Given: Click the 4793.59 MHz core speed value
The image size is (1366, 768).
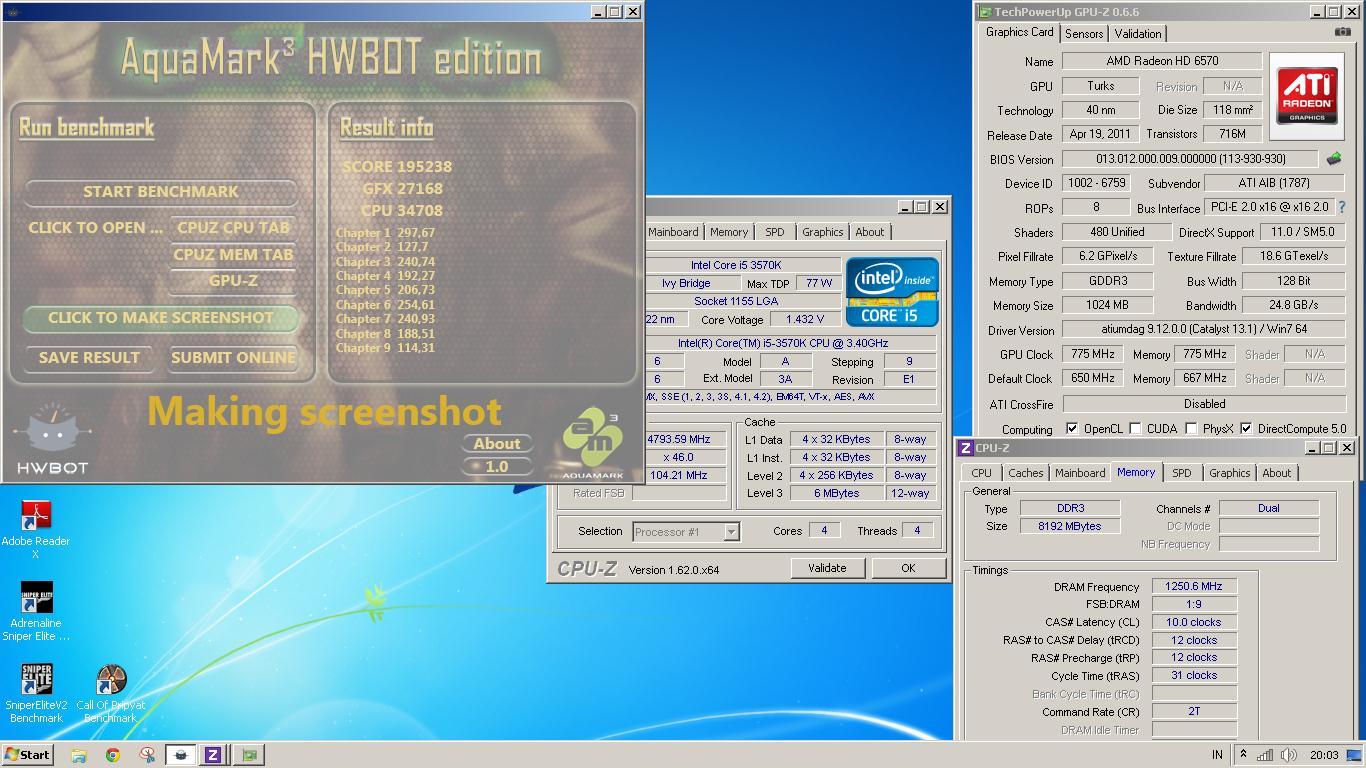Looking at the screenshot, I should click(x=679, y=439).
